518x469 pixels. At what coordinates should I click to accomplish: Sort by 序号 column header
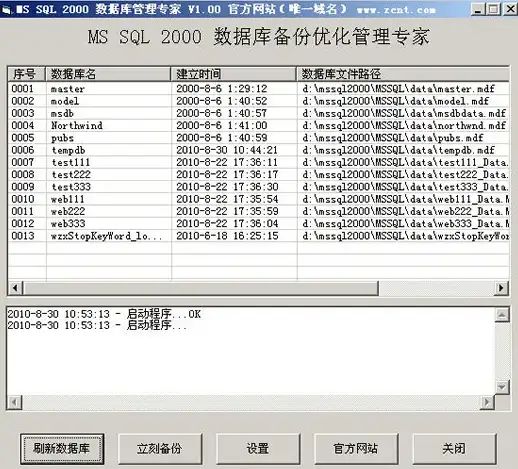point(26,74)
